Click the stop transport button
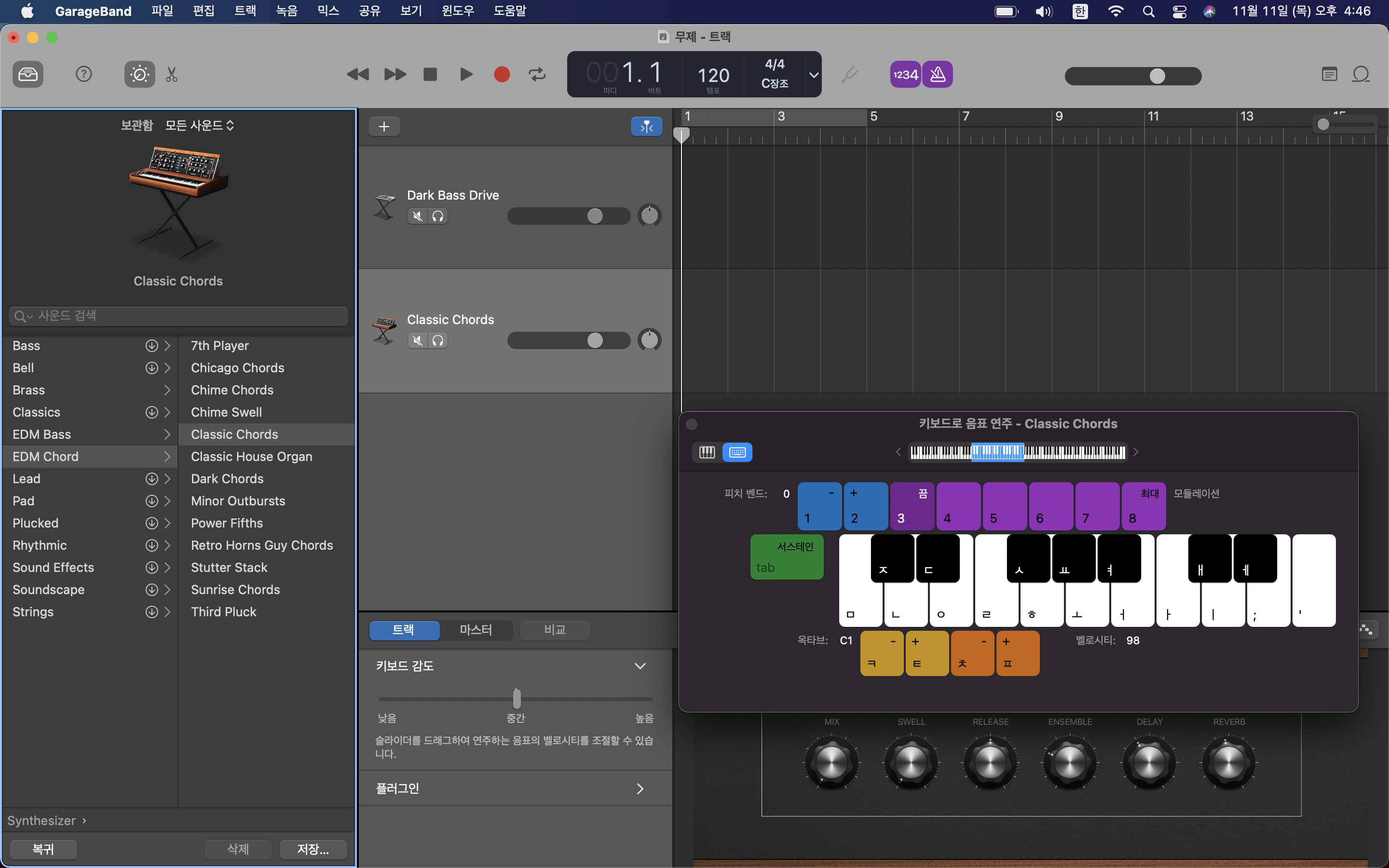The image size is (1389, 868). pyautogui.click(x=430, y=75)
